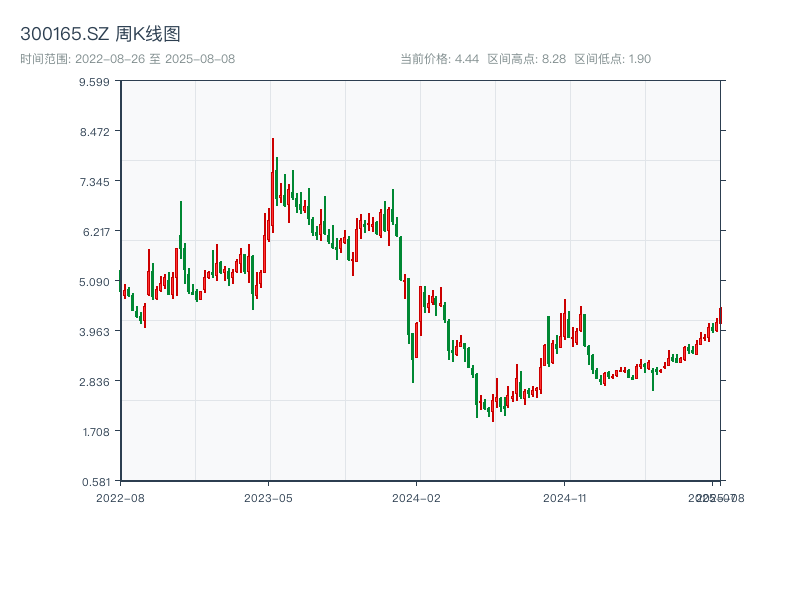This screenshot has height=600, width=800.
Task: Click the 2022-08 x-axis date label
Action: (120, 497)
